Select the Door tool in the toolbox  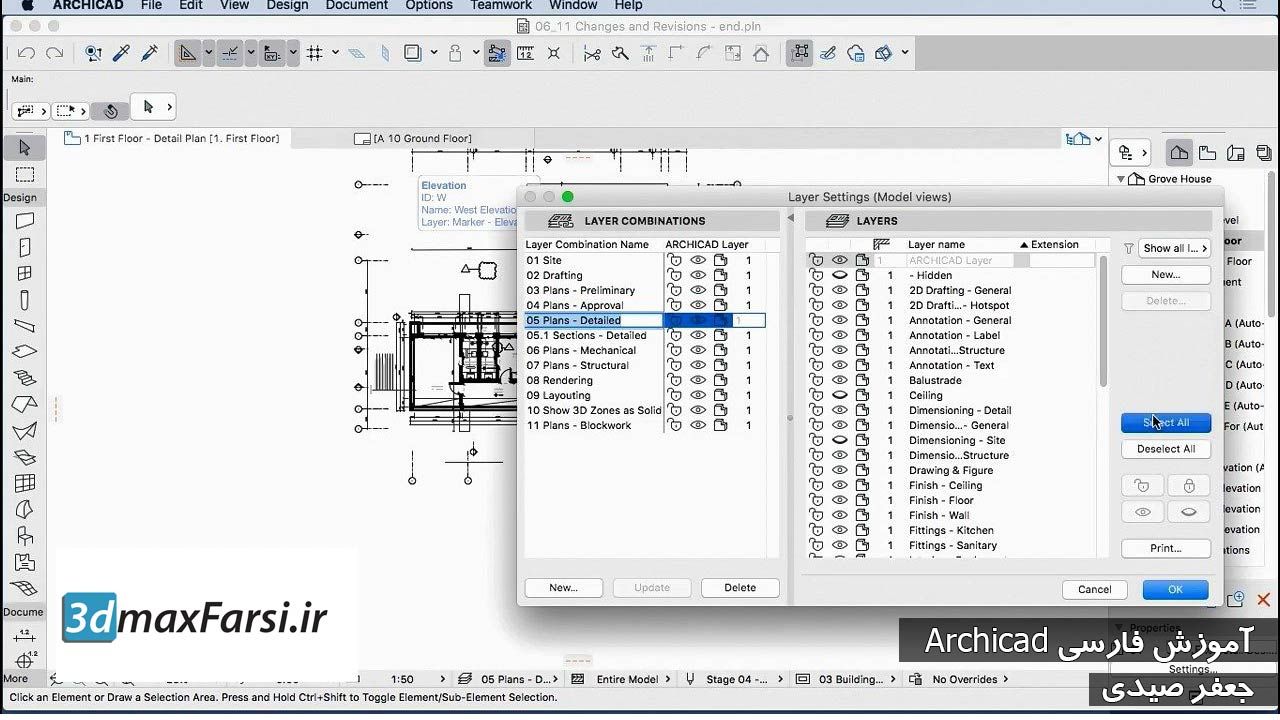point(25,247)
